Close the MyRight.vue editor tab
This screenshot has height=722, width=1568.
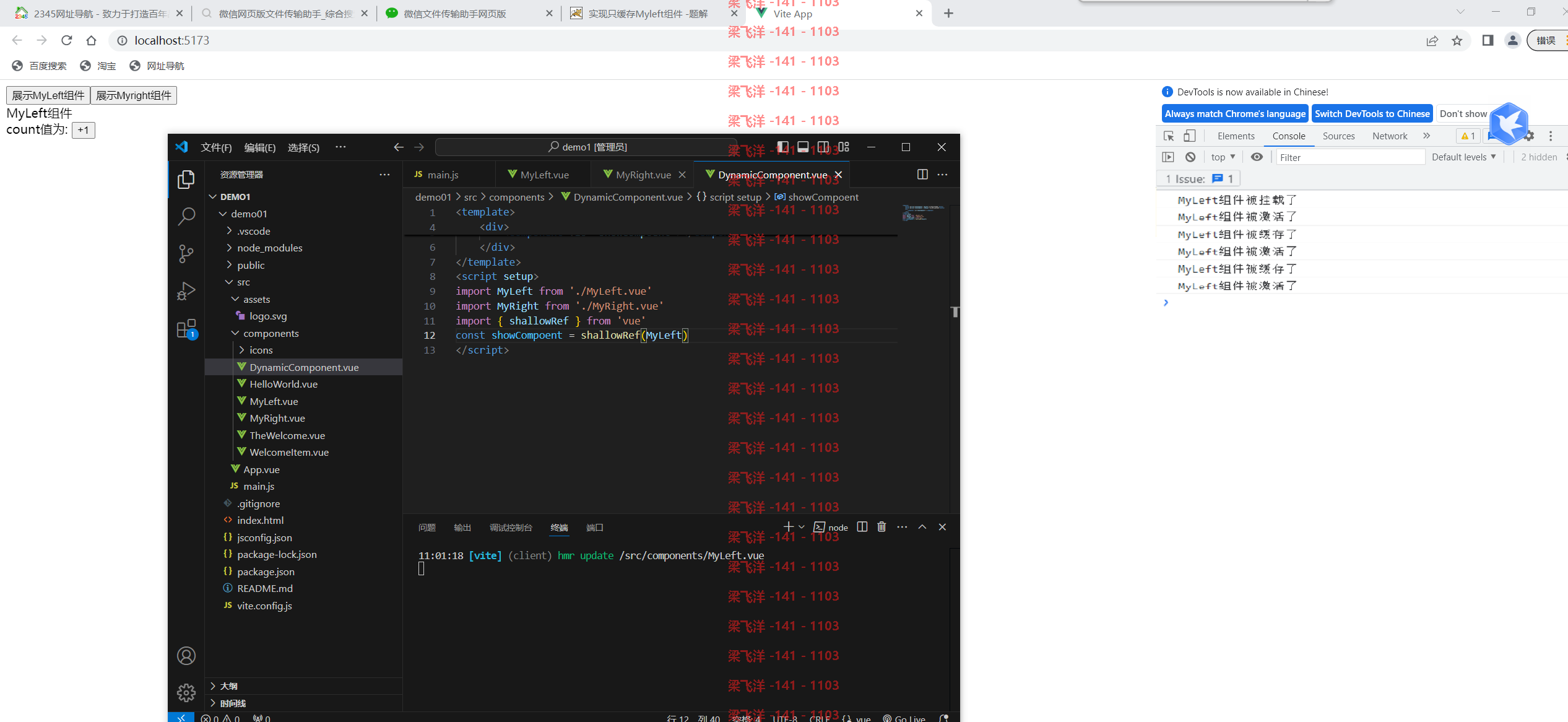(682, 175)
